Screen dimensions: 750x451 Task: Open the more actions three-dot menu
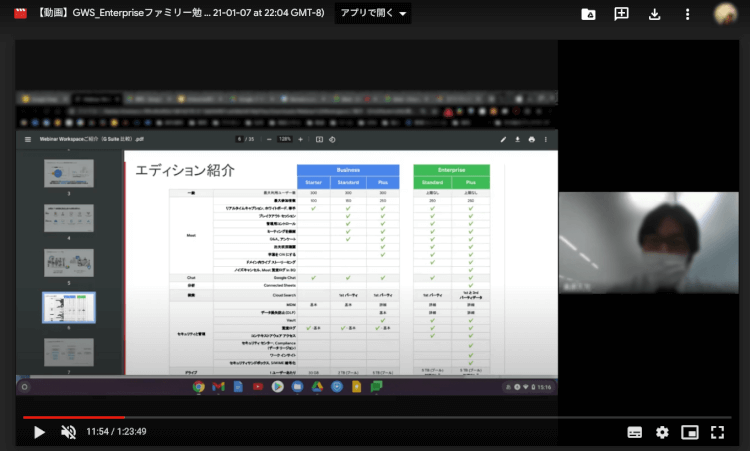(687, 14)
